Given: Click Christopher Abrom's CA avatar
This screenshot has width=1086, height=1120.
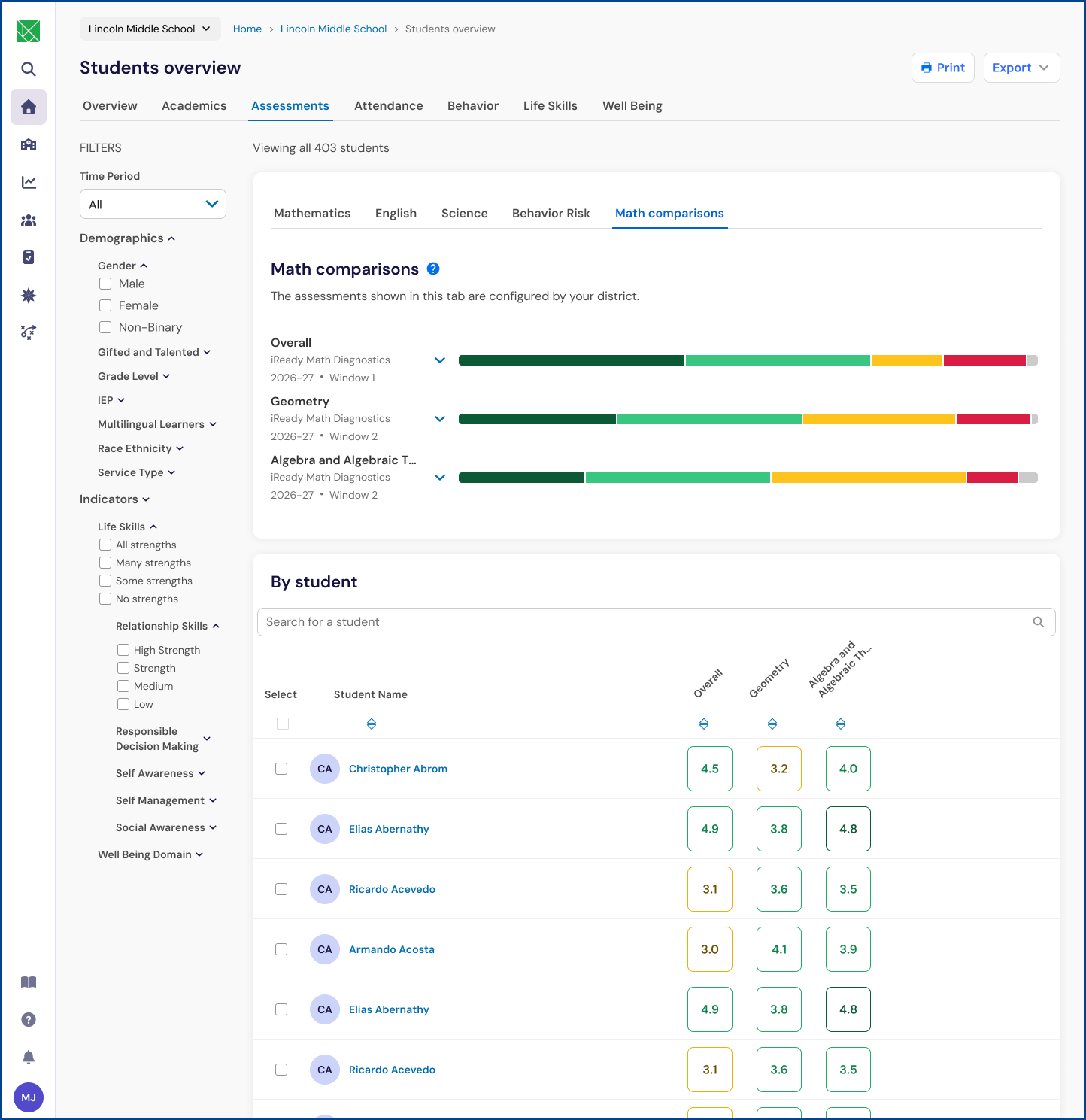Looking at the screenshot, I should tap(325, 769).
